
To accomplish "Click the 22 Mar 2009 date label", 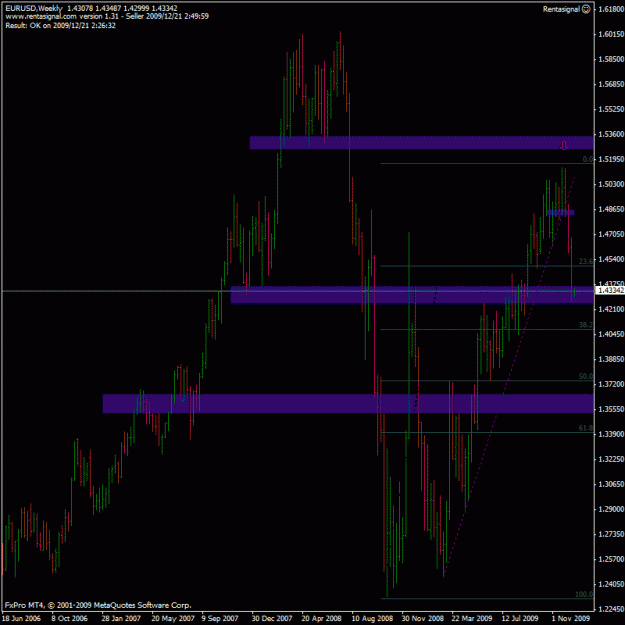I will [x=472, y=619].
